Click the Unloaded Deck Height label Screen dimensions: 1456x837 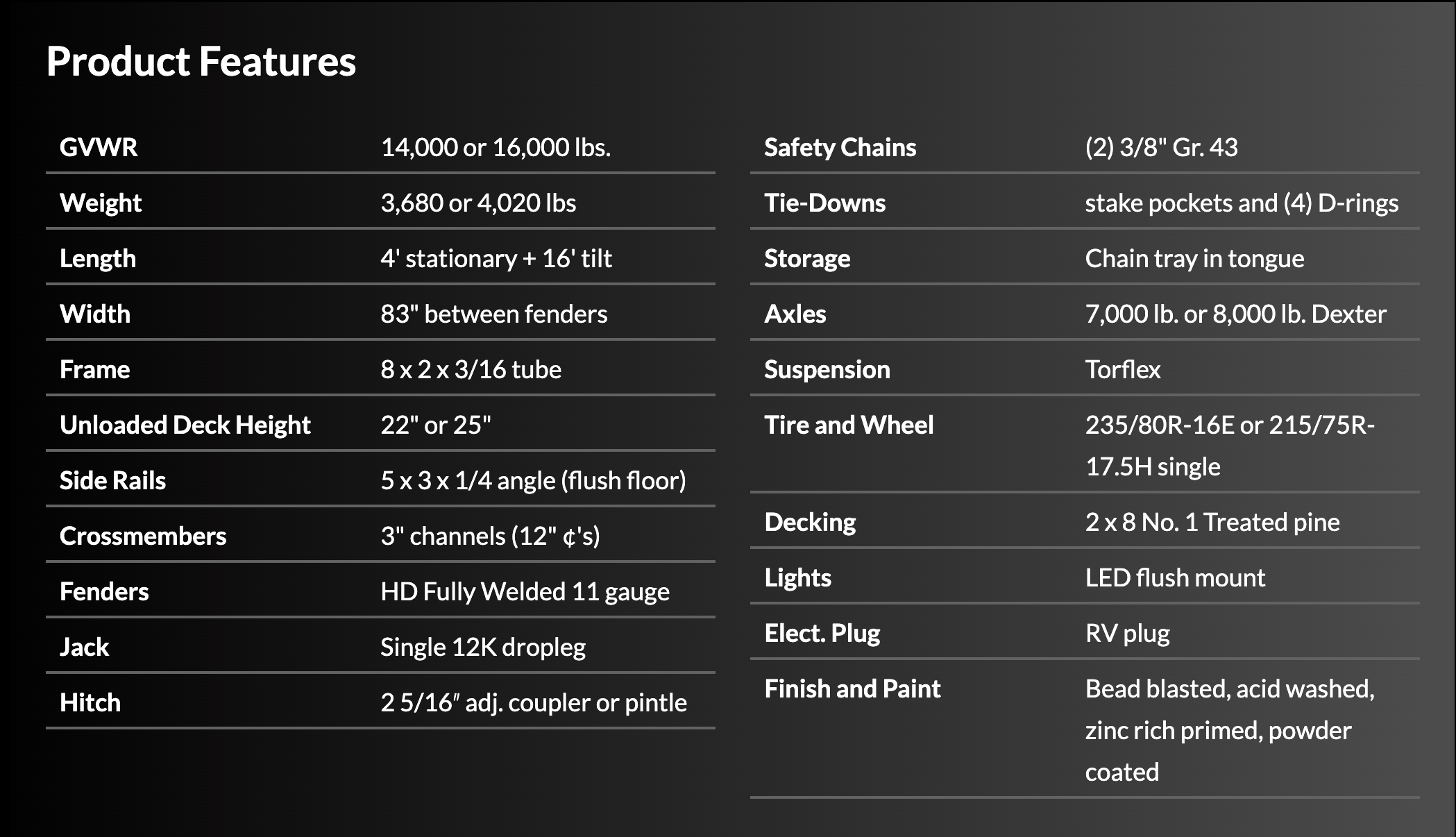click(185, 425)
